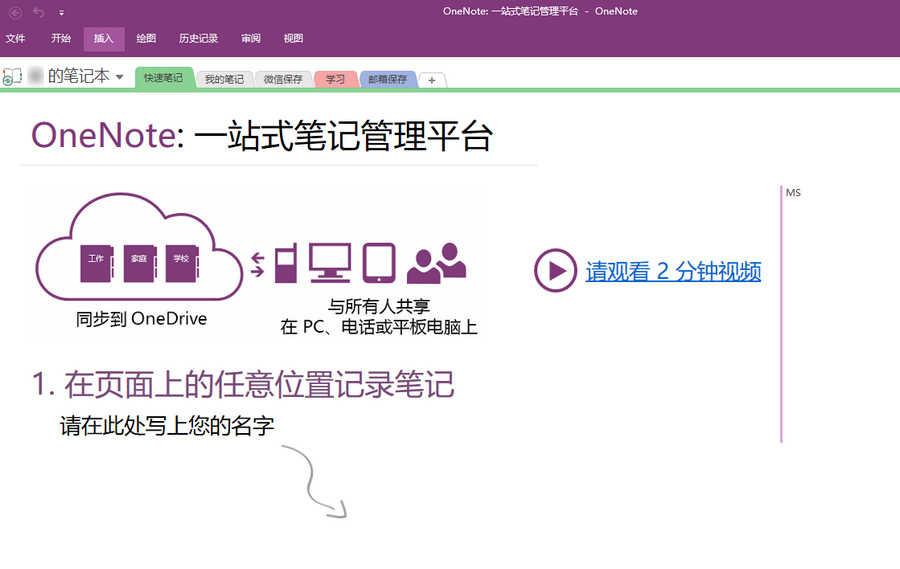Add a new section with plus tab

(432, 80)
